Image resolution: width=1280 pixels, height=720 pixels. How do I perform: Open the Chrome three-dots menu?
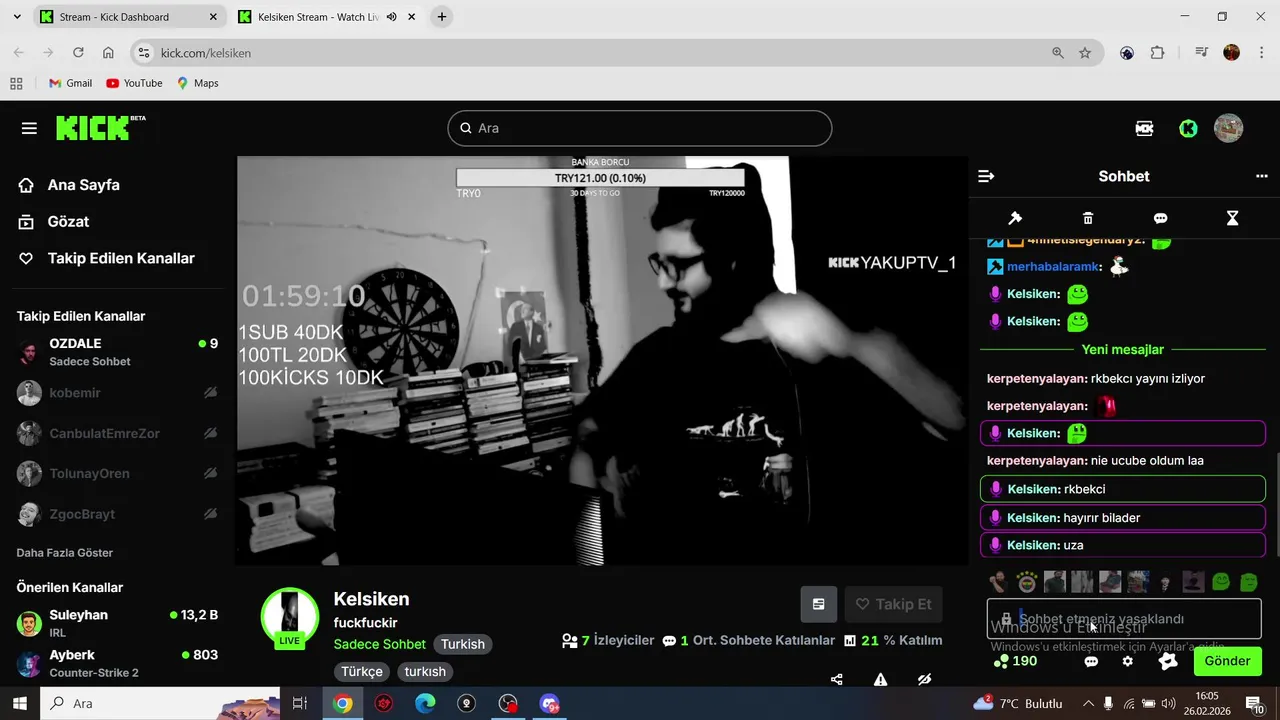pyautogui.click(x=1260, y=53)
